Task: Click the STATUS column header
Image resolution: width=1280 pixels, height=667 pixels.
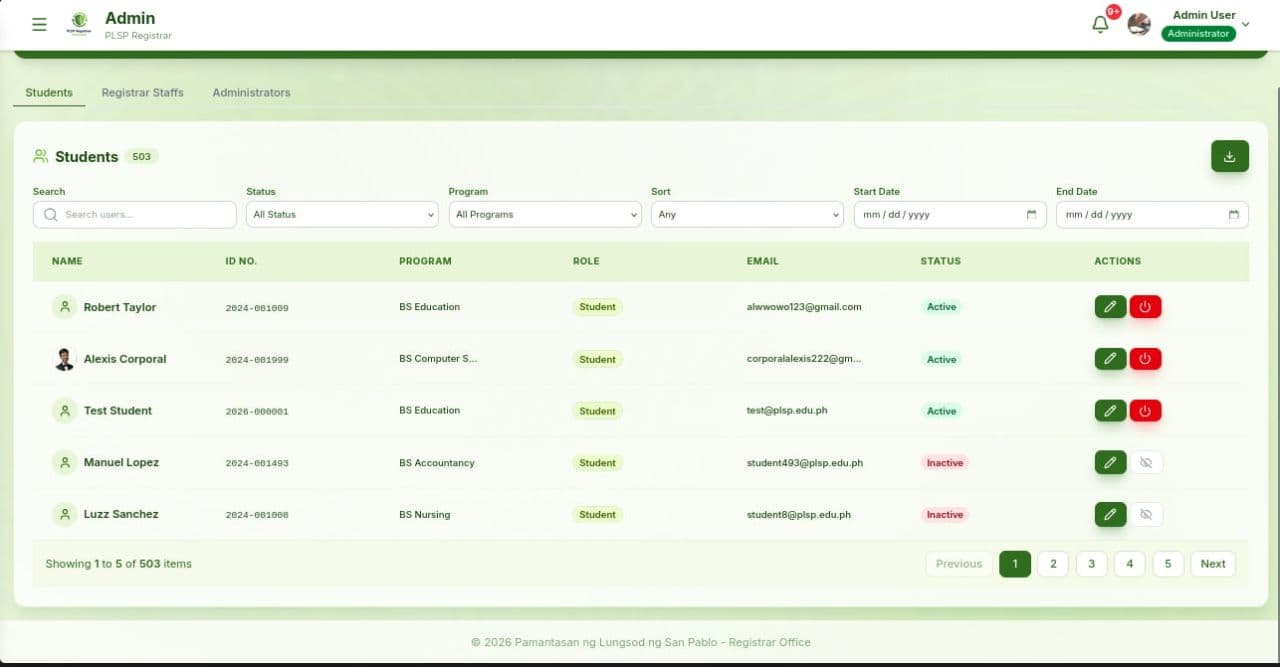Action: coord(940,261)
